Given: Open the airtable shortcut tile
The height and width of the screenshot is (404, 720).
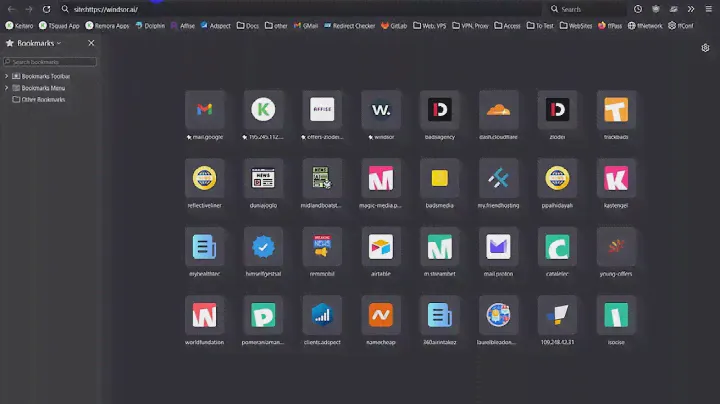Looking at the screenshot, I should (380, 246).
